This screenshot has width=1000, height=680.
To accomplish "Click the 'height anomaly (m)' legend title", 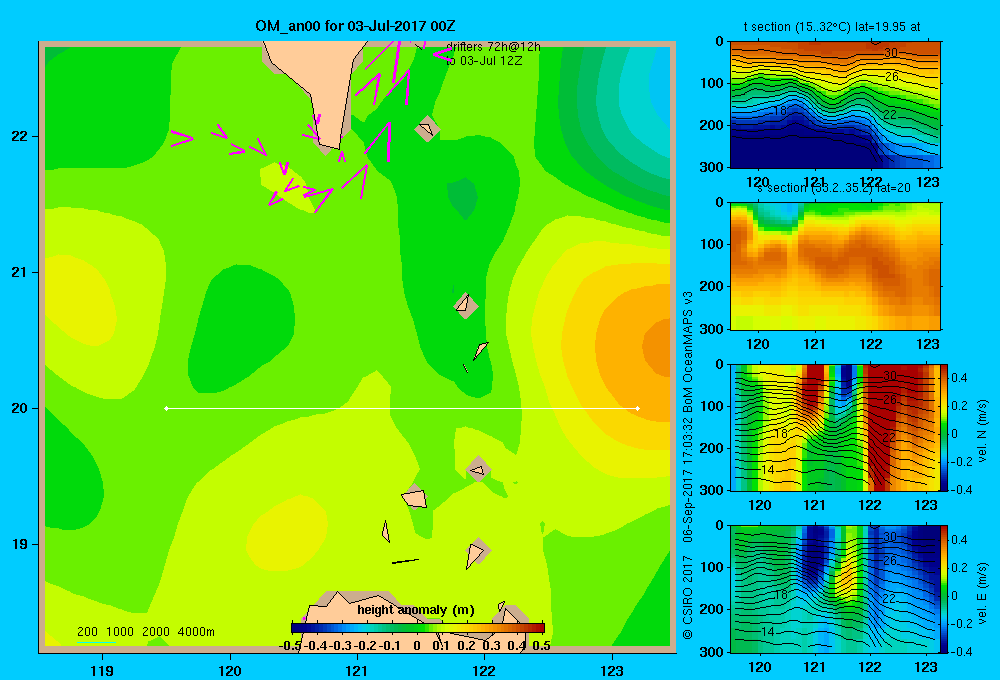I will coord(416,610).
